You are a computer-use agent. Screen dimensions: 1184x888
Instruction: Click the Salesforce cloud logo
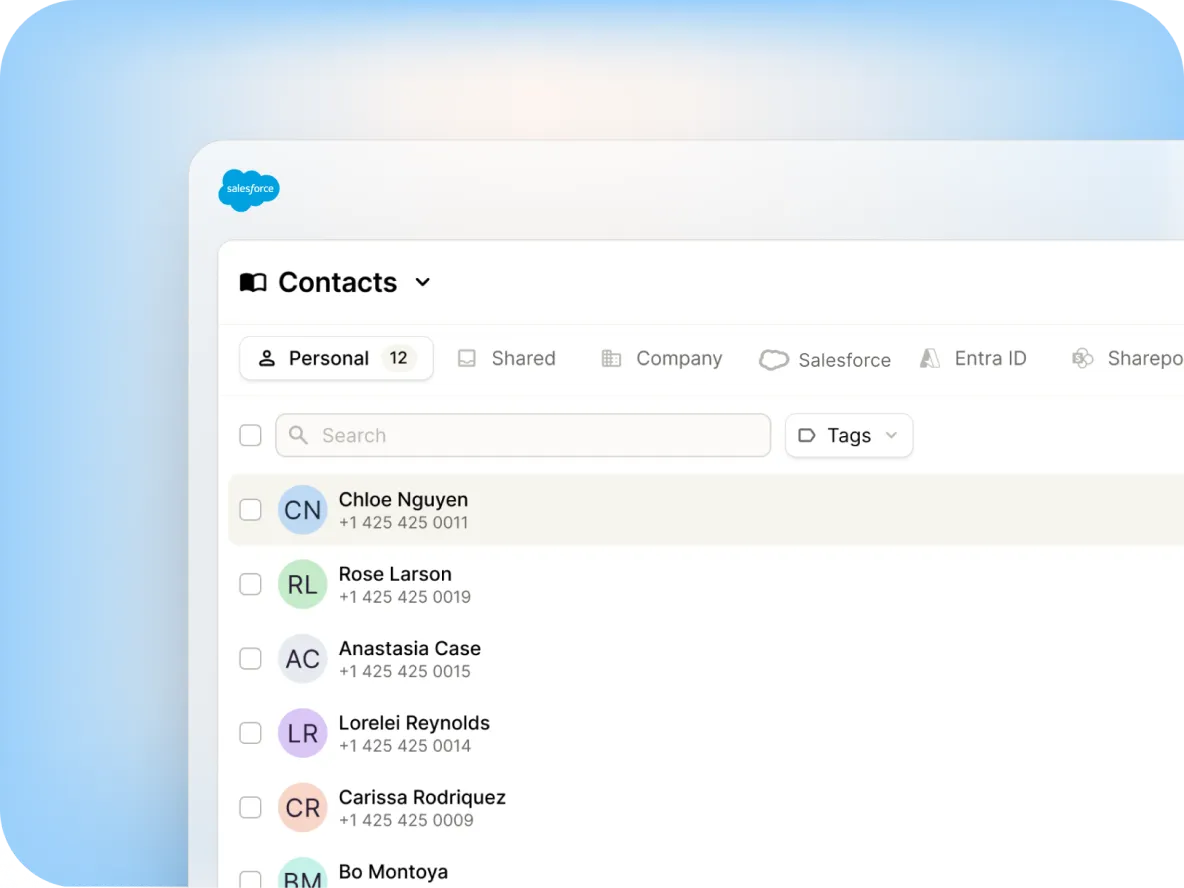[249, 190]
